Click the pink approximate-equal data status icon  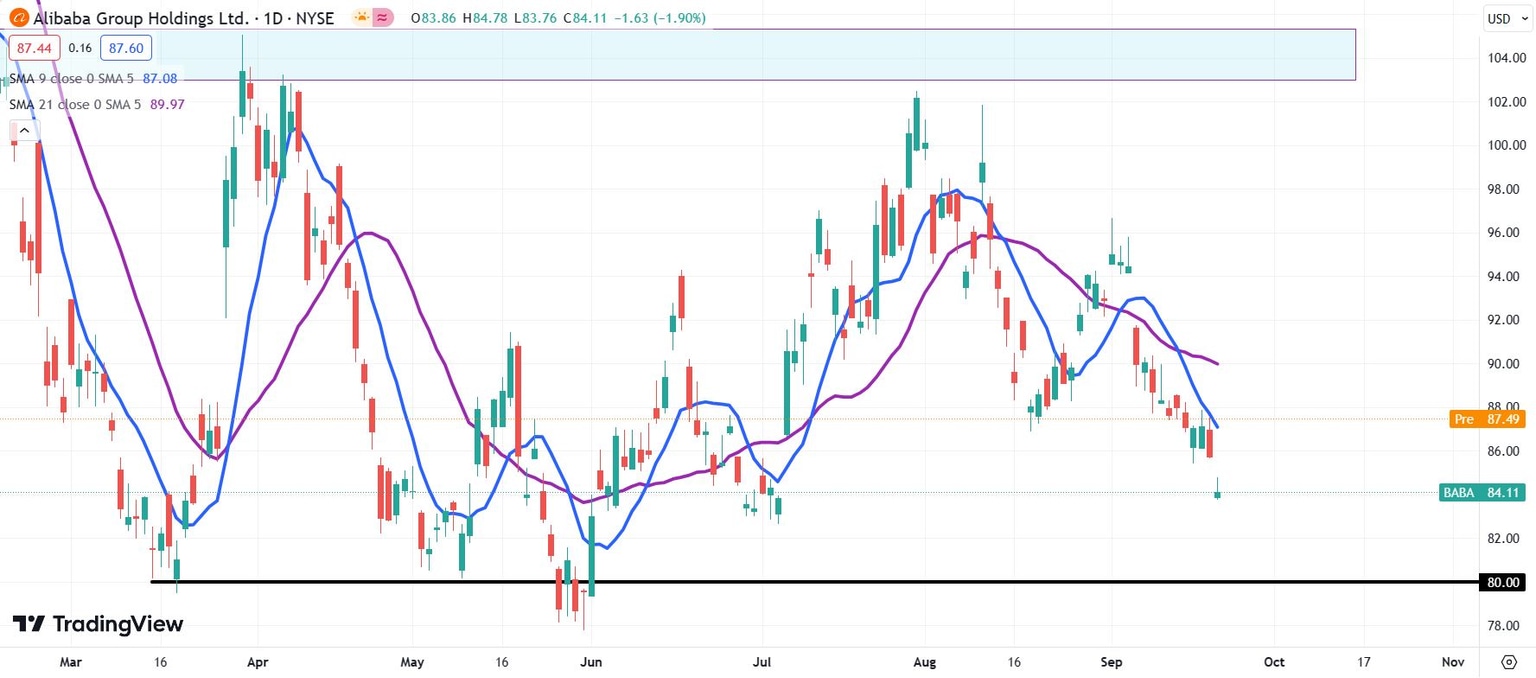(x=382, y=18)
